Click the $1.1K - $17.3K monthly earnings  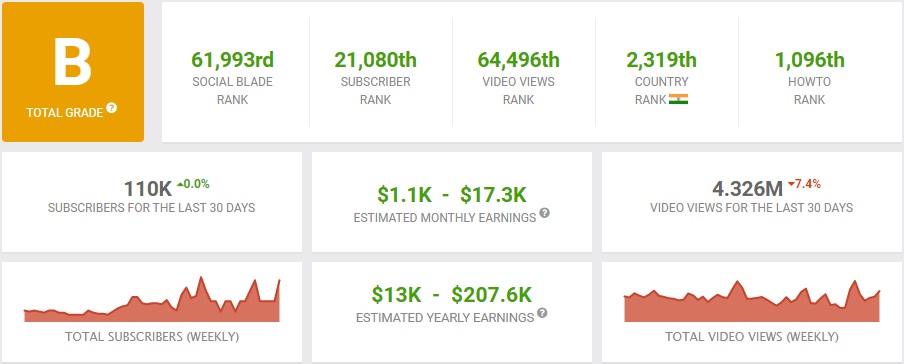(452, 195)
